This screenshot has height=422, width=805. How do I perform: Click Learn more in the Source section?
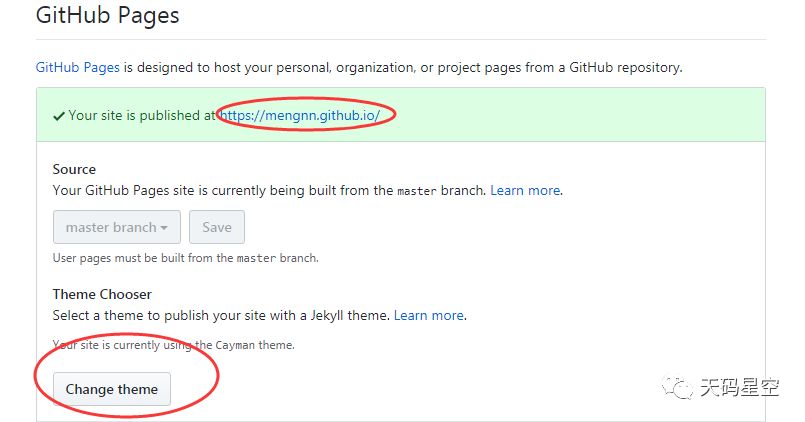(x=526, y=190)
